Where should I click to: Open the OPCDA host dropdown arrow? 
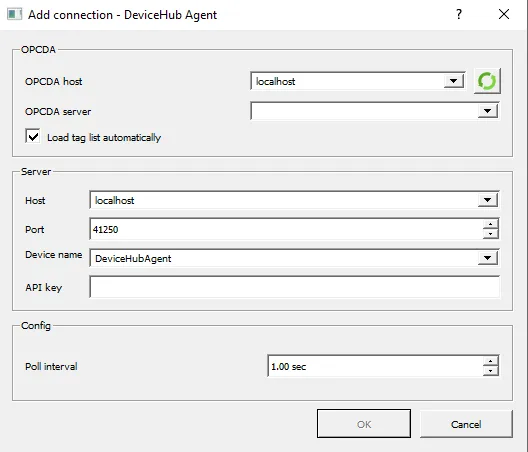point(454,81)
